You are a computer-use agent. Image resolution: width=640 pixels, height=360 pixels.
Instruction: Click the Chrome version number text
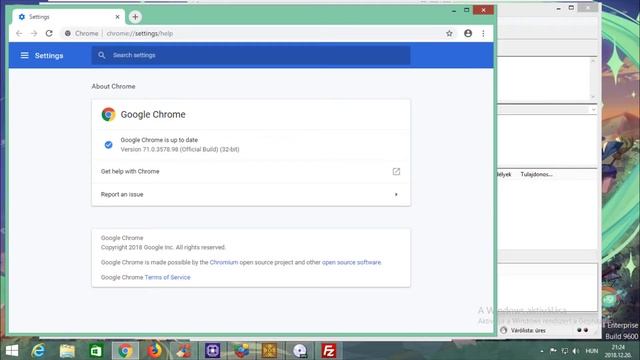pos(180,149)
